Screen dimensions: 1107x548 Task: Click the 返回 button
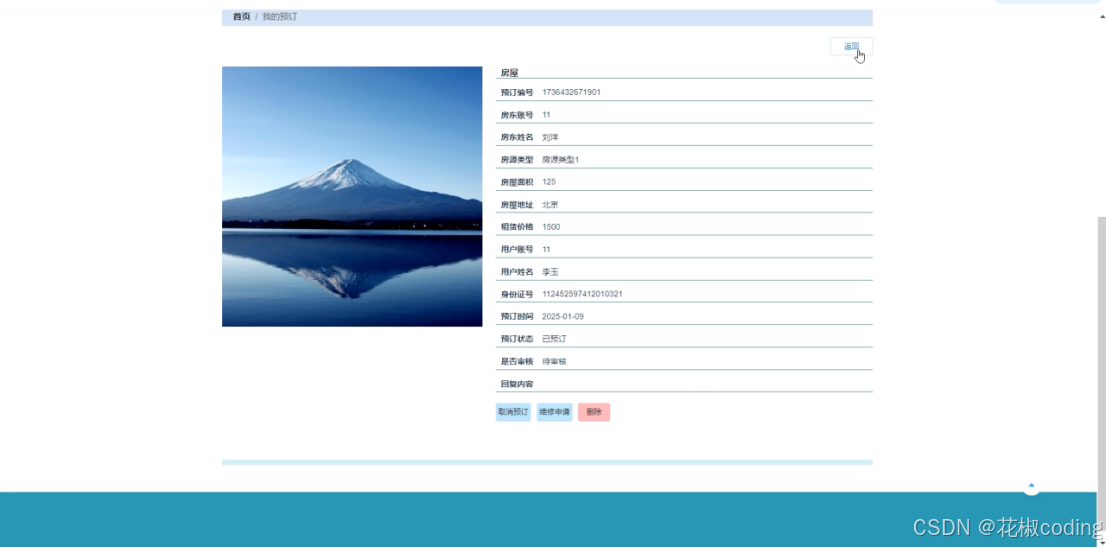(x=851, y=47)
